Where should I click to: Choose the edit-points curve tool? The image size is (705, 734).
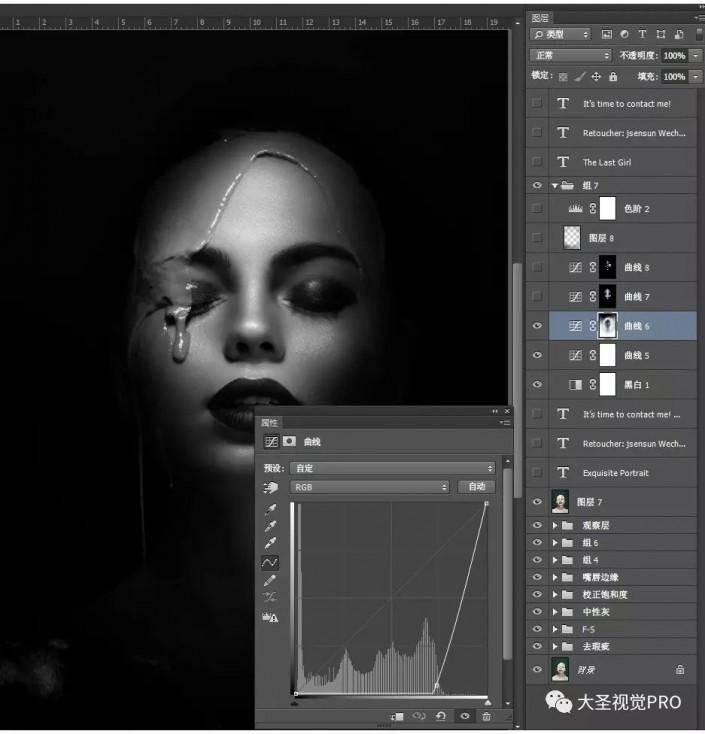pos(270,563)
